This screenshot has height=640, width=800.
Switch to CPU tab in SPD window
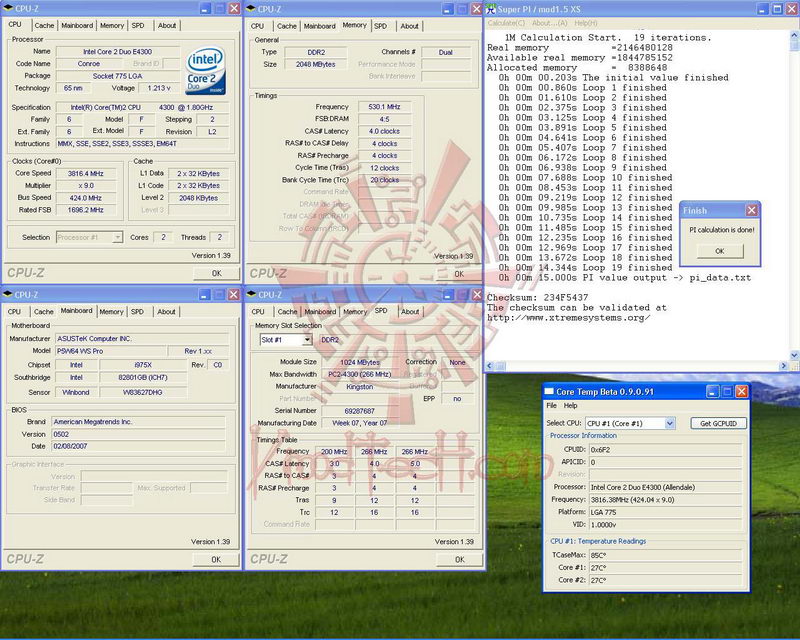pos(258,311)
